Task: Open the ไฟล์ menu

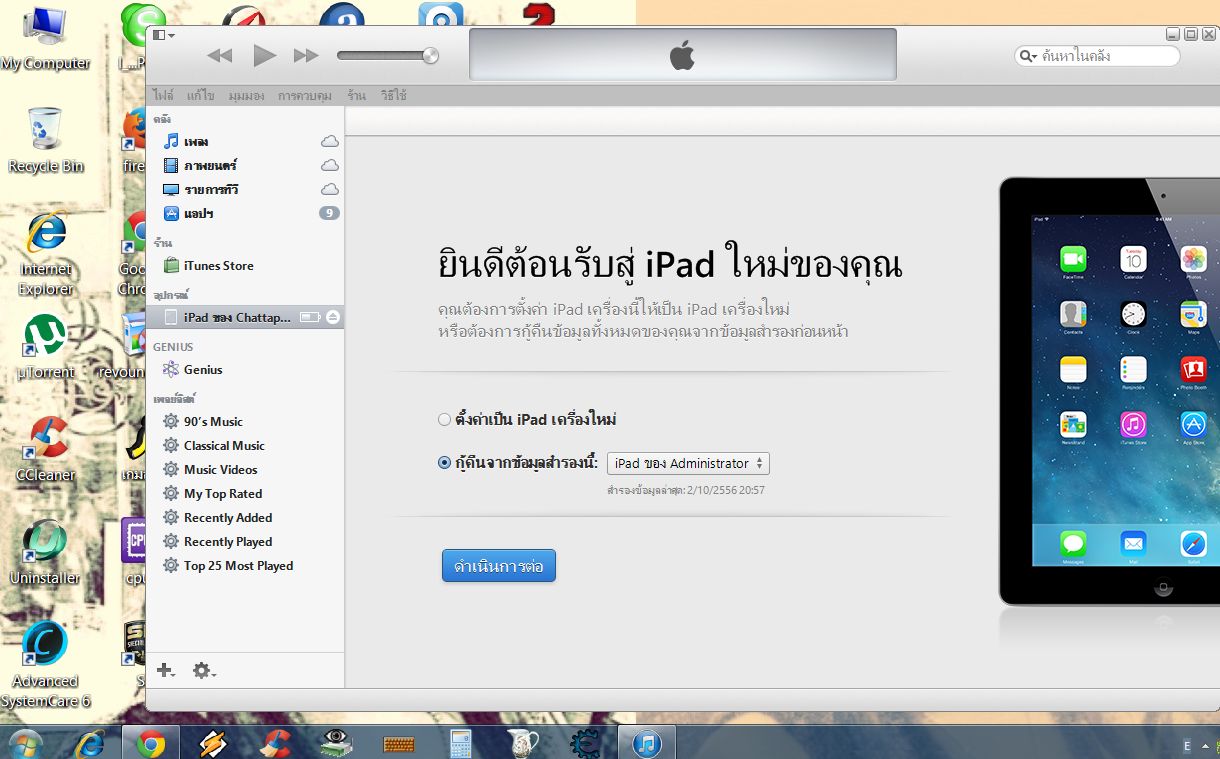Action: click(163, 96)
